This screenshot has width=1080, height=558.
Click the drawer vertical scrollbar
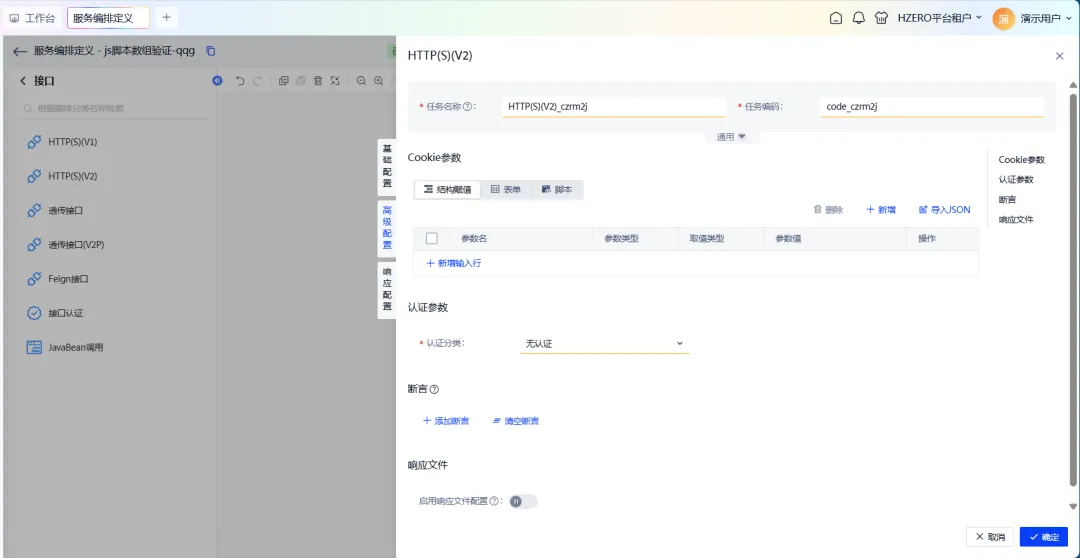pyautogui.click(x=1072, y=288)
